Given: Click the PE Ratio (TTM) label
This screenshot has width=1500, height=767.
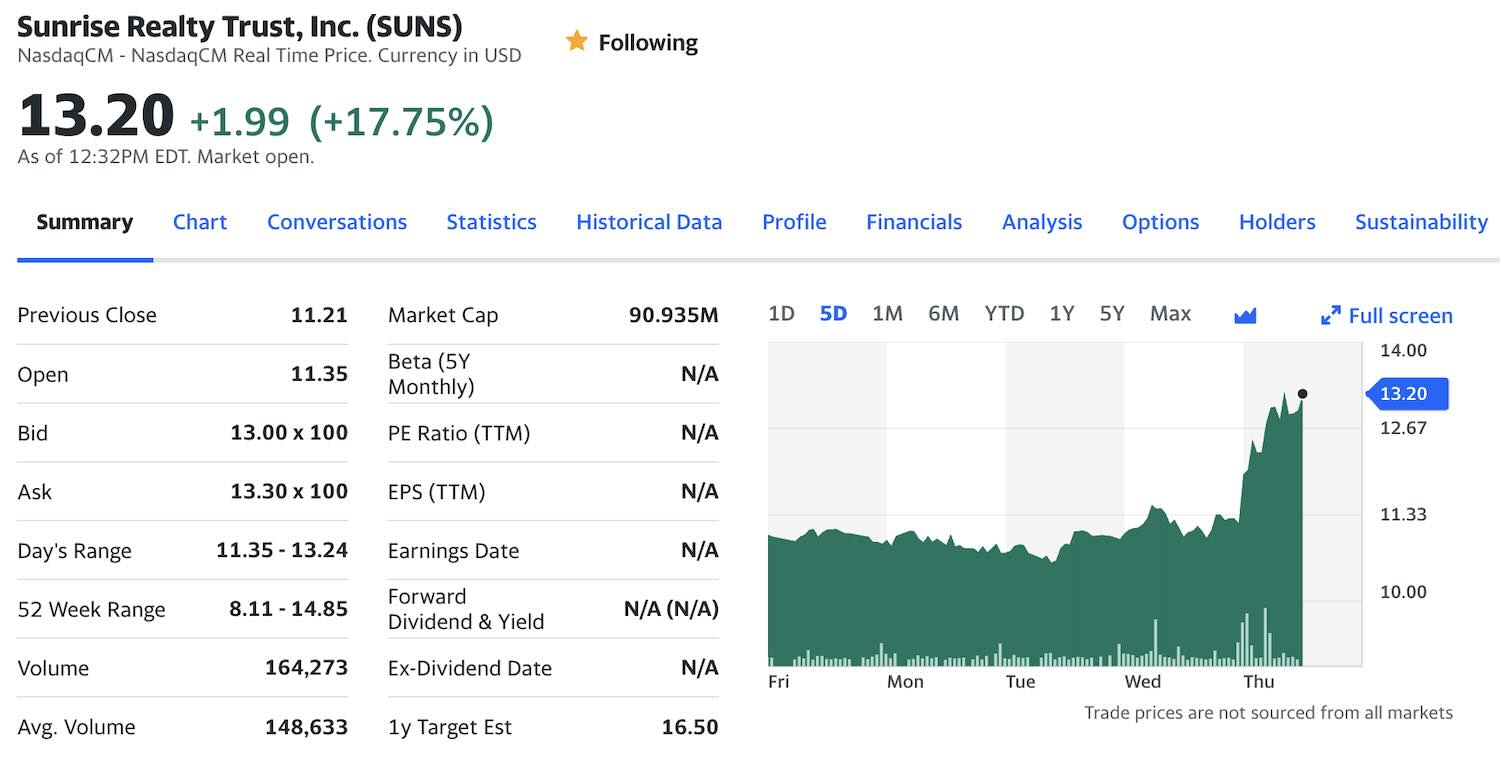Looking at the screenshot, I should tap(459, 433).
